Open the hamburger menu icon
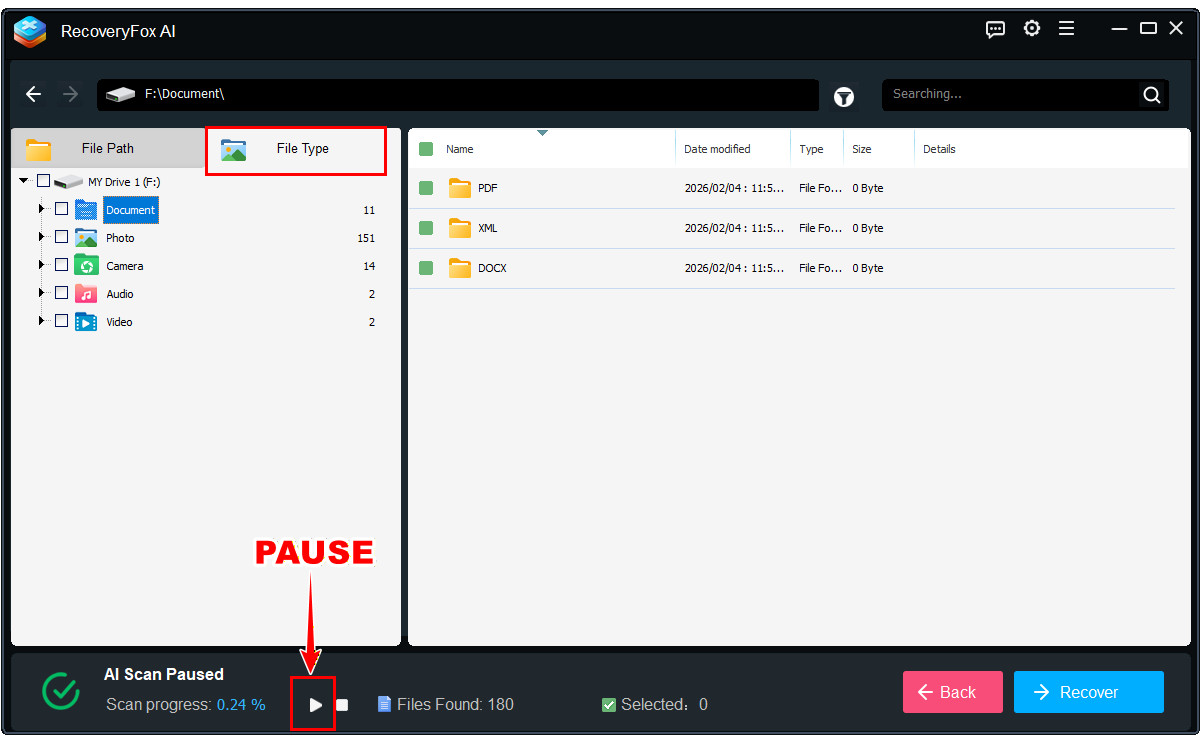Screen dimensions: 1200x750 point(1067,29)
